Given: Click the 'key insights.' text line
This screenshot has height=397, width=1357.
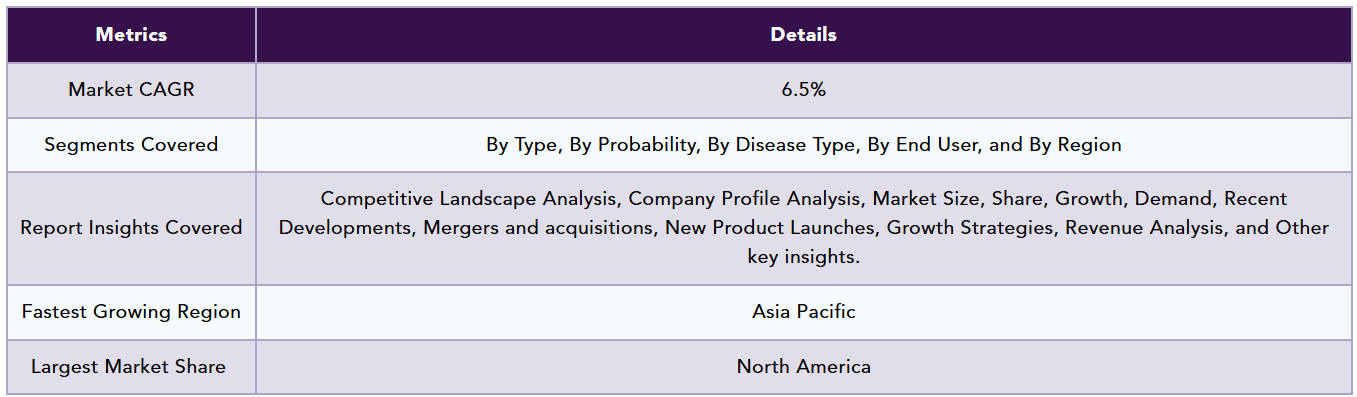Looking at the screenshot, I should (804, 257).
